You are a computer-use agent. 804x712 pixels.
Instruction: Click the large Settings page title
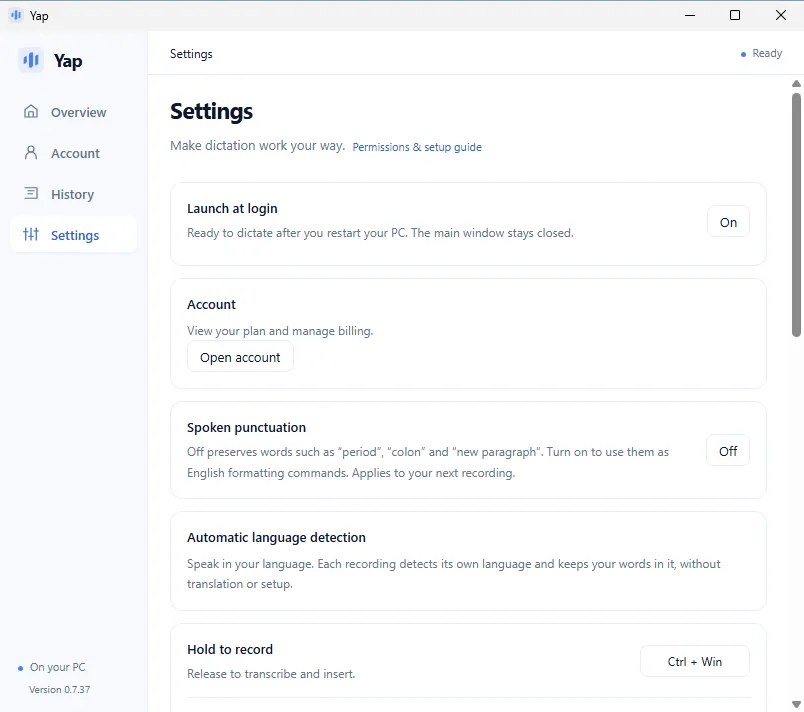211,111
